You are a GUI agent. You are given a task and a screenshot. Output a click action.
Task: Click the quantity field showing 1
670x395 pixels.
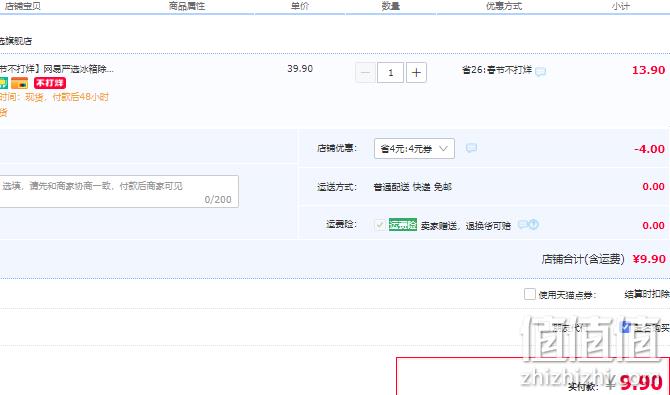click(391, 73)
